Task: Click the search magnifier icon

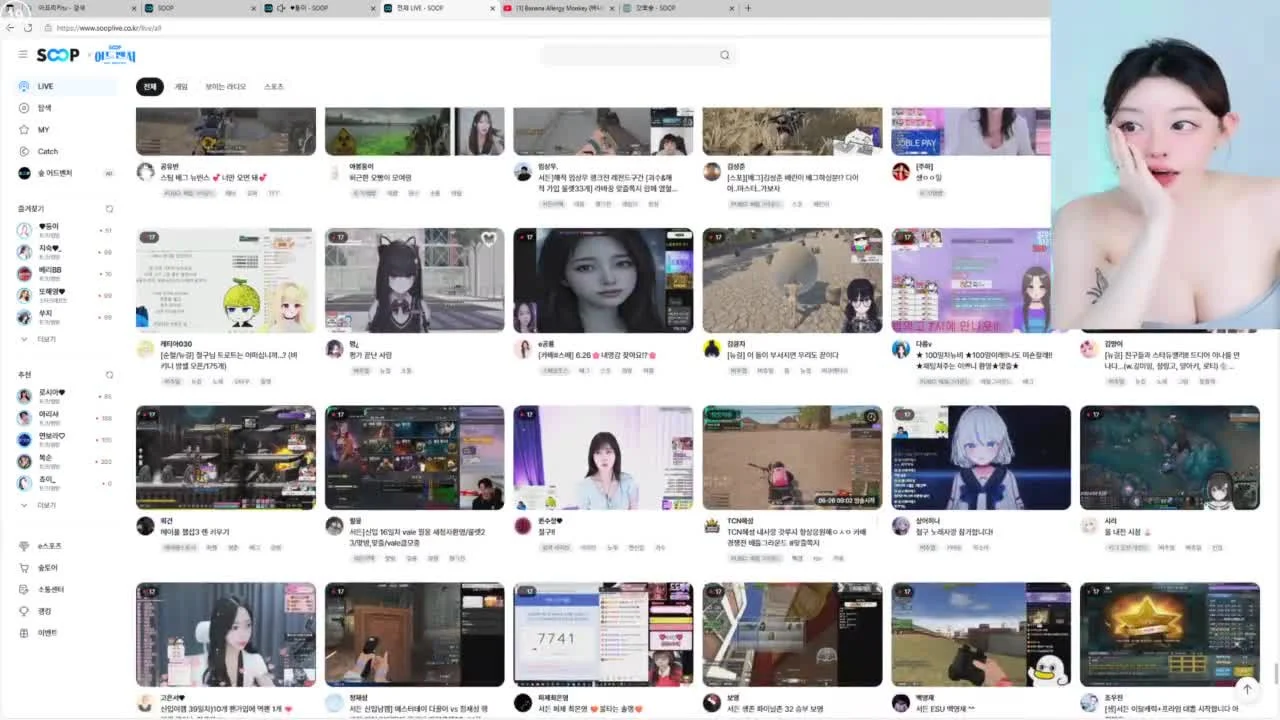Action: [x=725, y=55]
